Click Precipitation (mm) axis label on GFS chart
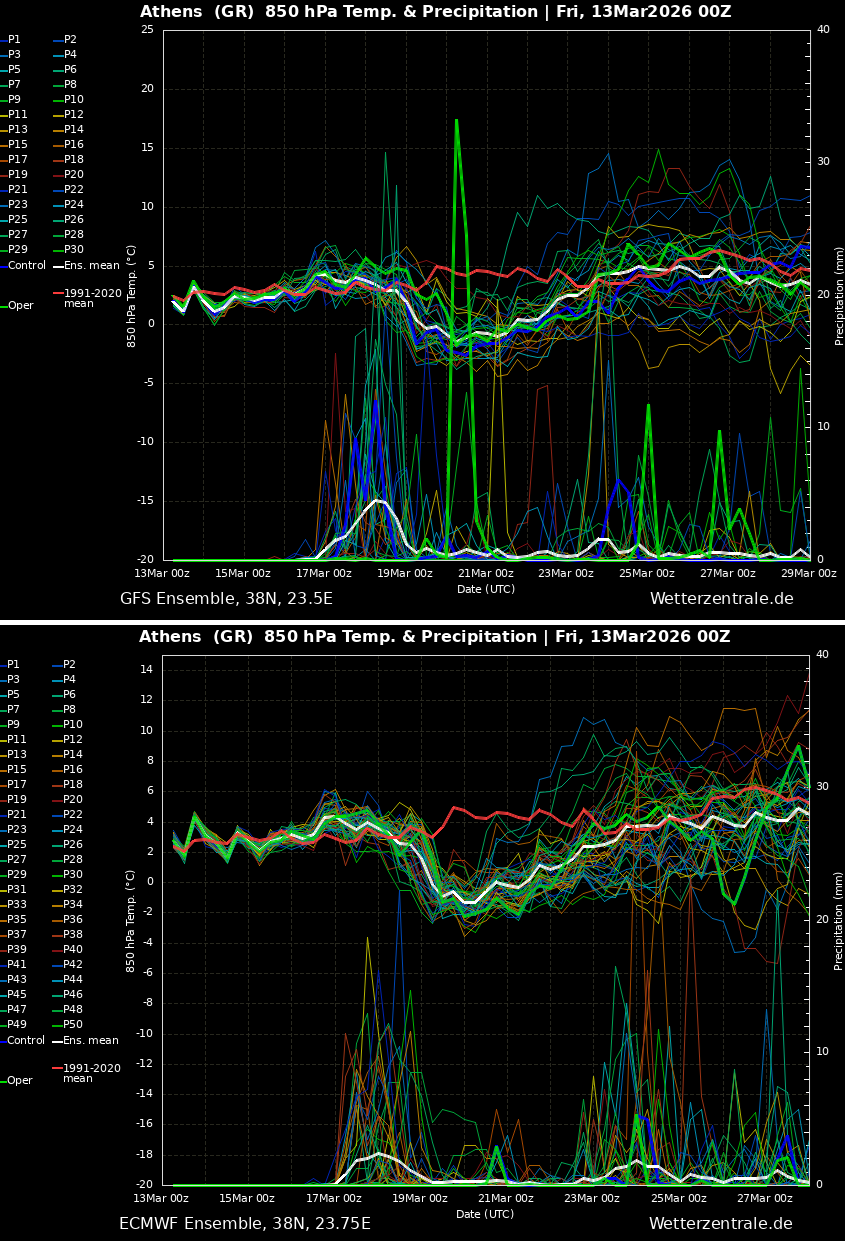The width and height of the screenshot is (845, 1241). [839, 295]
